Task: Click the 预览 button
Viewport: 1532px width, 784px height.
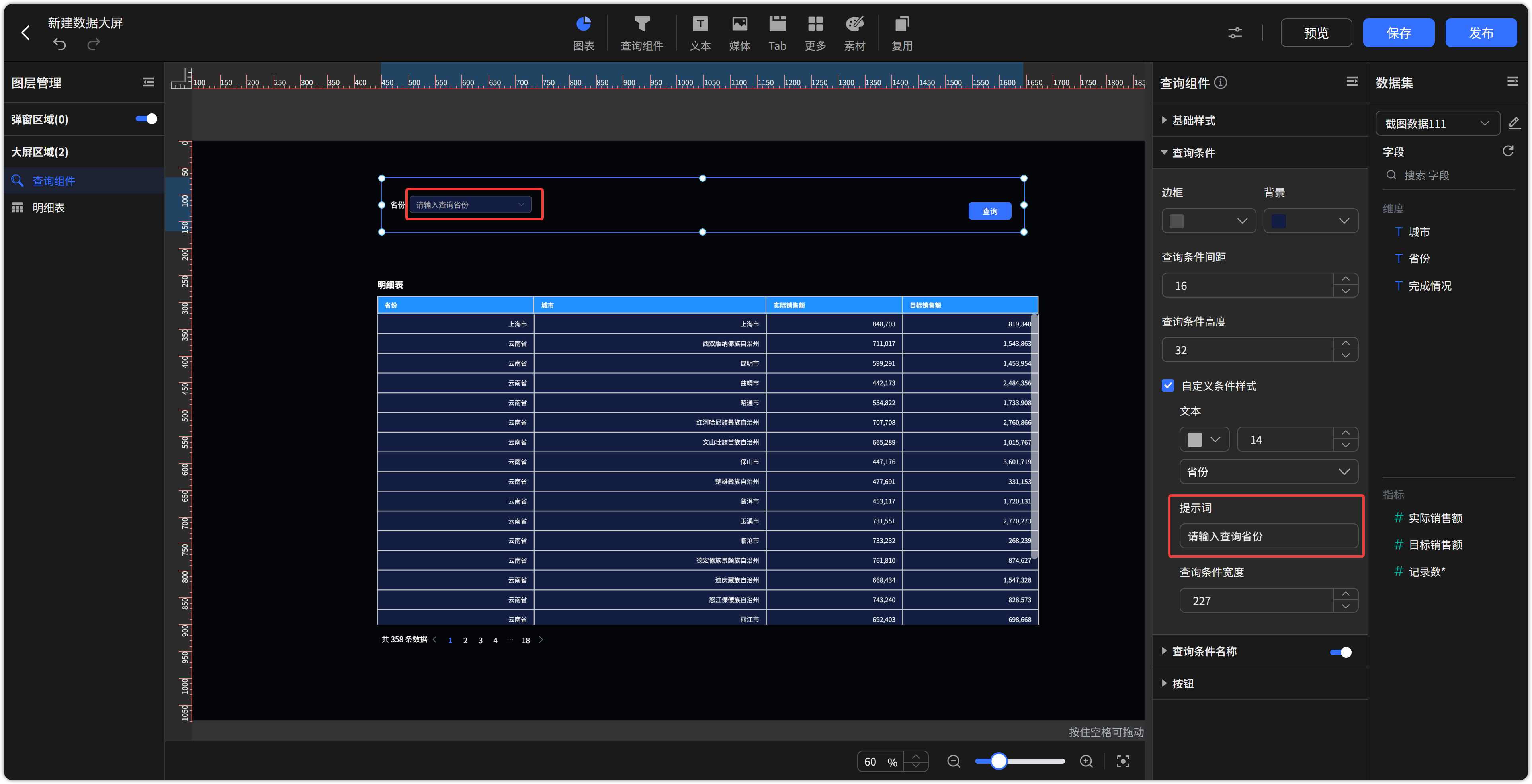Action: [1315, 33]
